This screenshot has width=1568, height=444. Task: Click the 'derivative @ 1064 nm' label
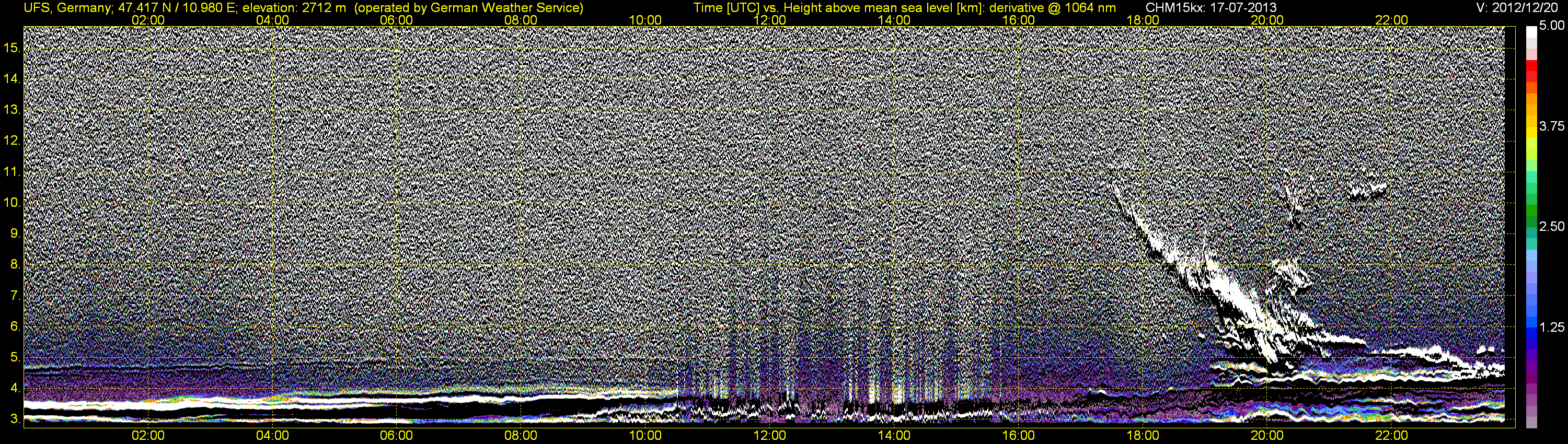tap(1053, 8)
